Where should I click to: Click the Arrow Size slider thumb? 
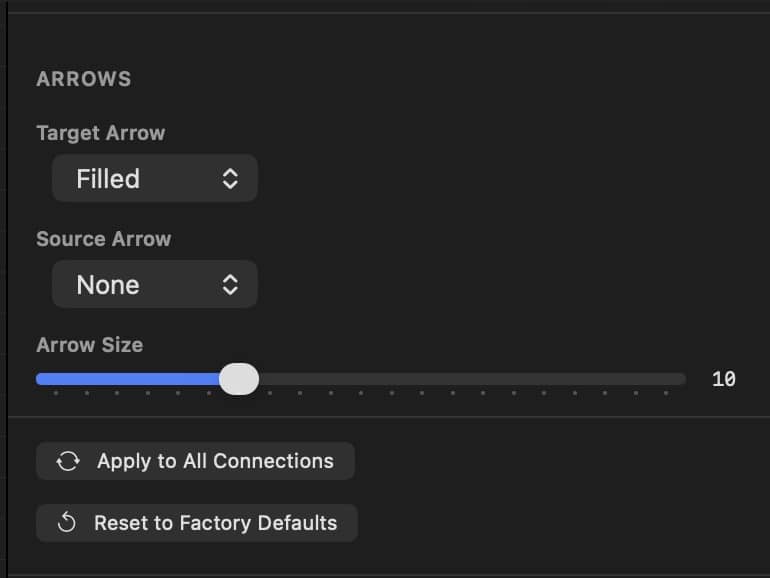(239, 379)
